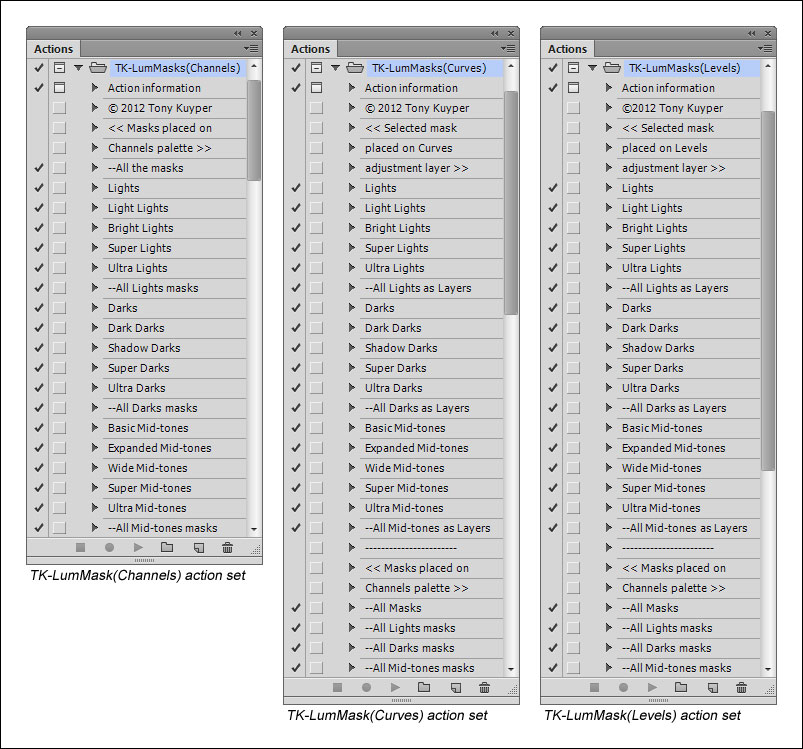
Task: Toggle checkmark for Ultra Darks in Channels panel
Action: coord(39,388)
